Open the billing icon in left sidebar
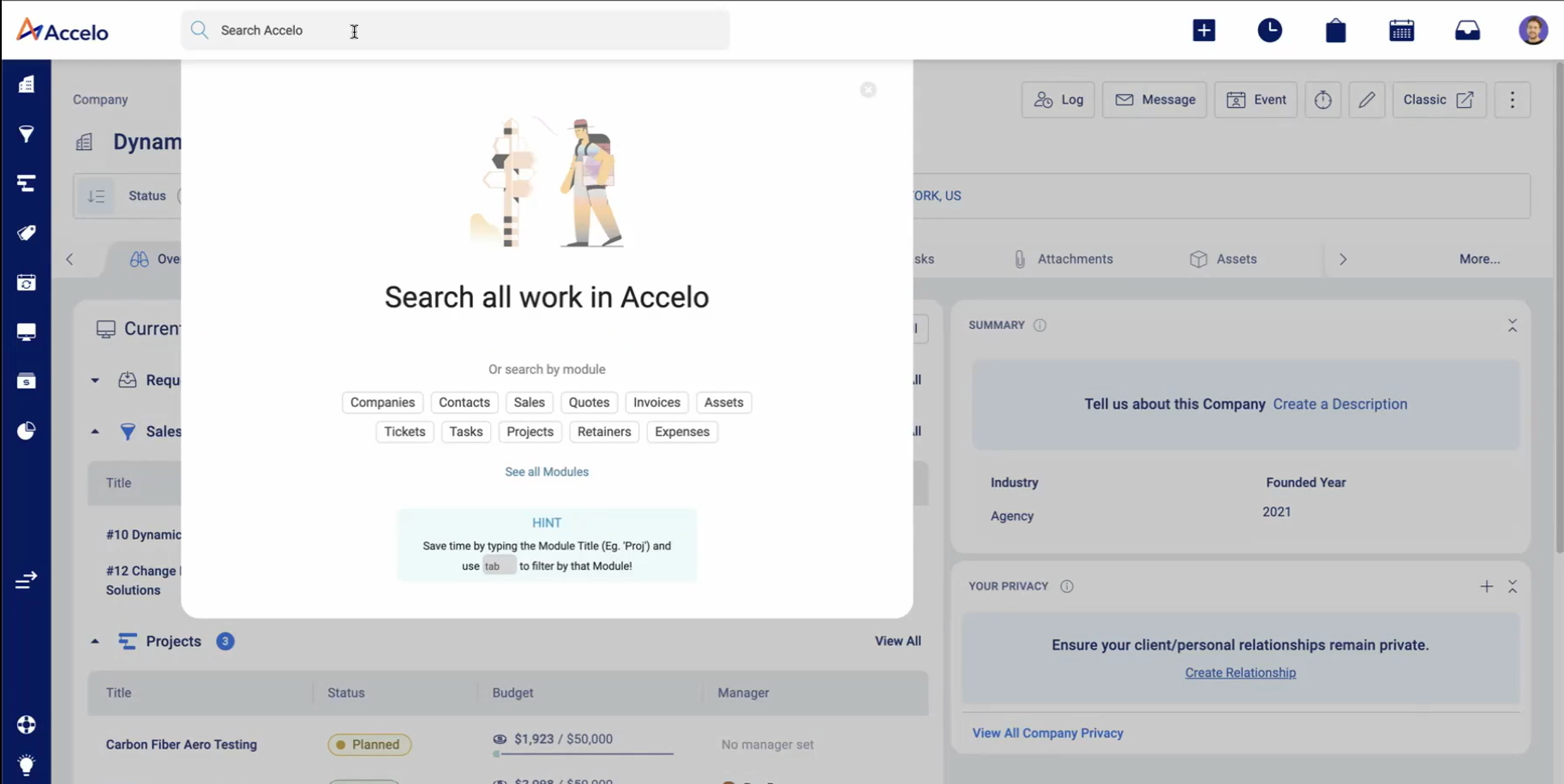This screenshot has height=784, width=1564. click(x=27, y=381)
